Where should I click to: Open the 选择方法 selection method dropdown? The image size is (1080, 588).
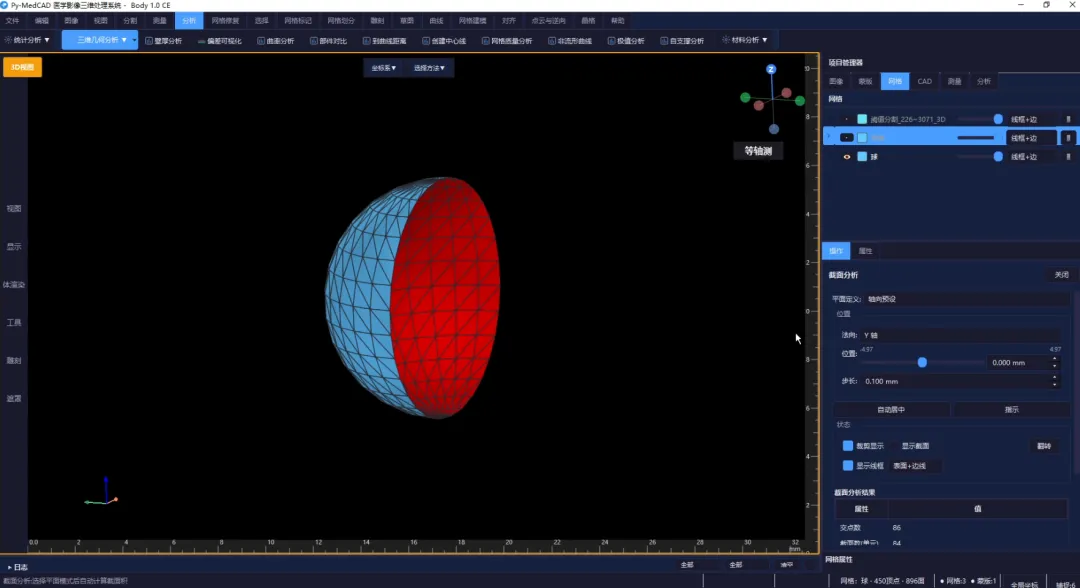429,68
